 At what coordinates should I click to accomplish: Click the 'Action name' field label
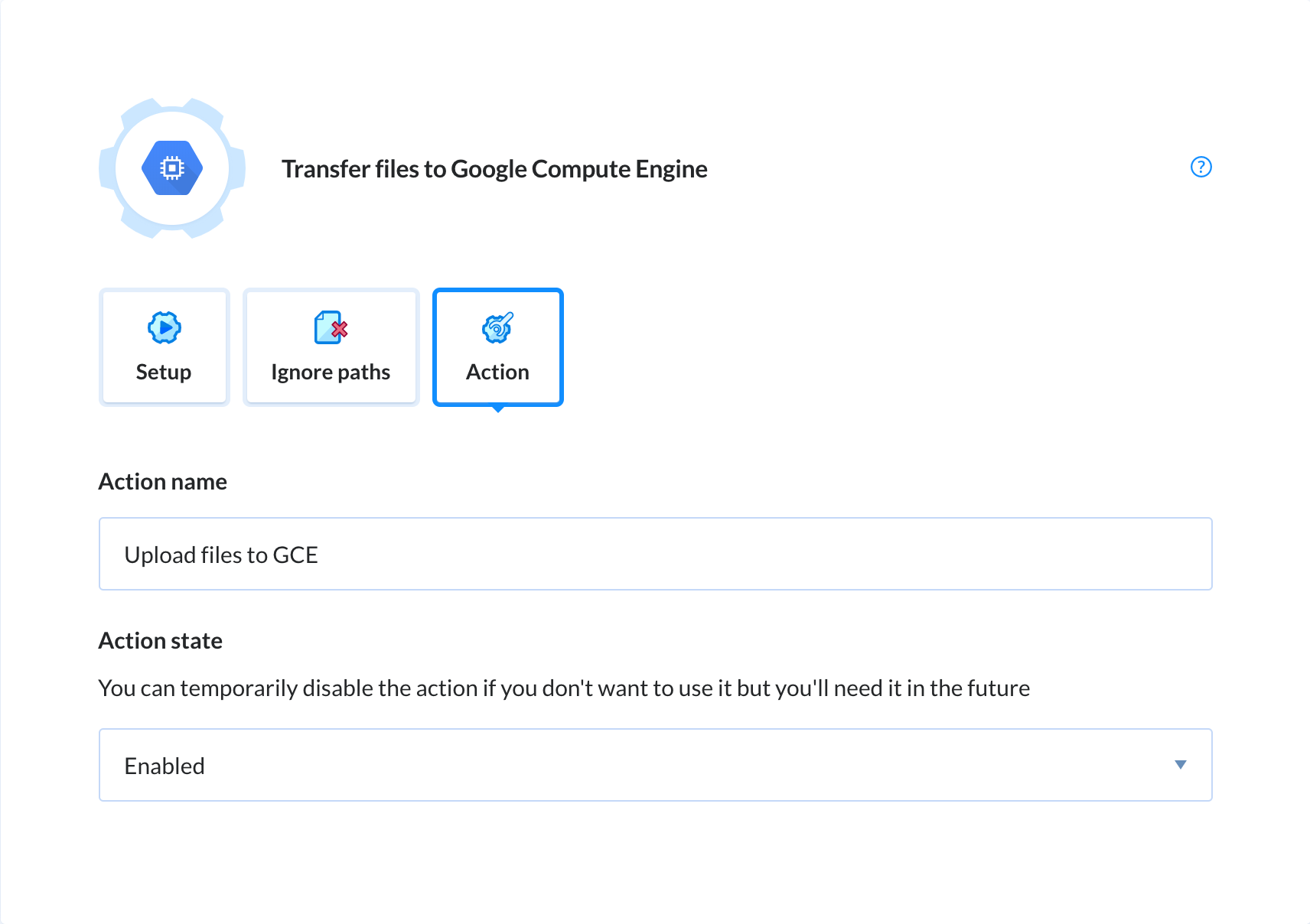tap(163, 482)
